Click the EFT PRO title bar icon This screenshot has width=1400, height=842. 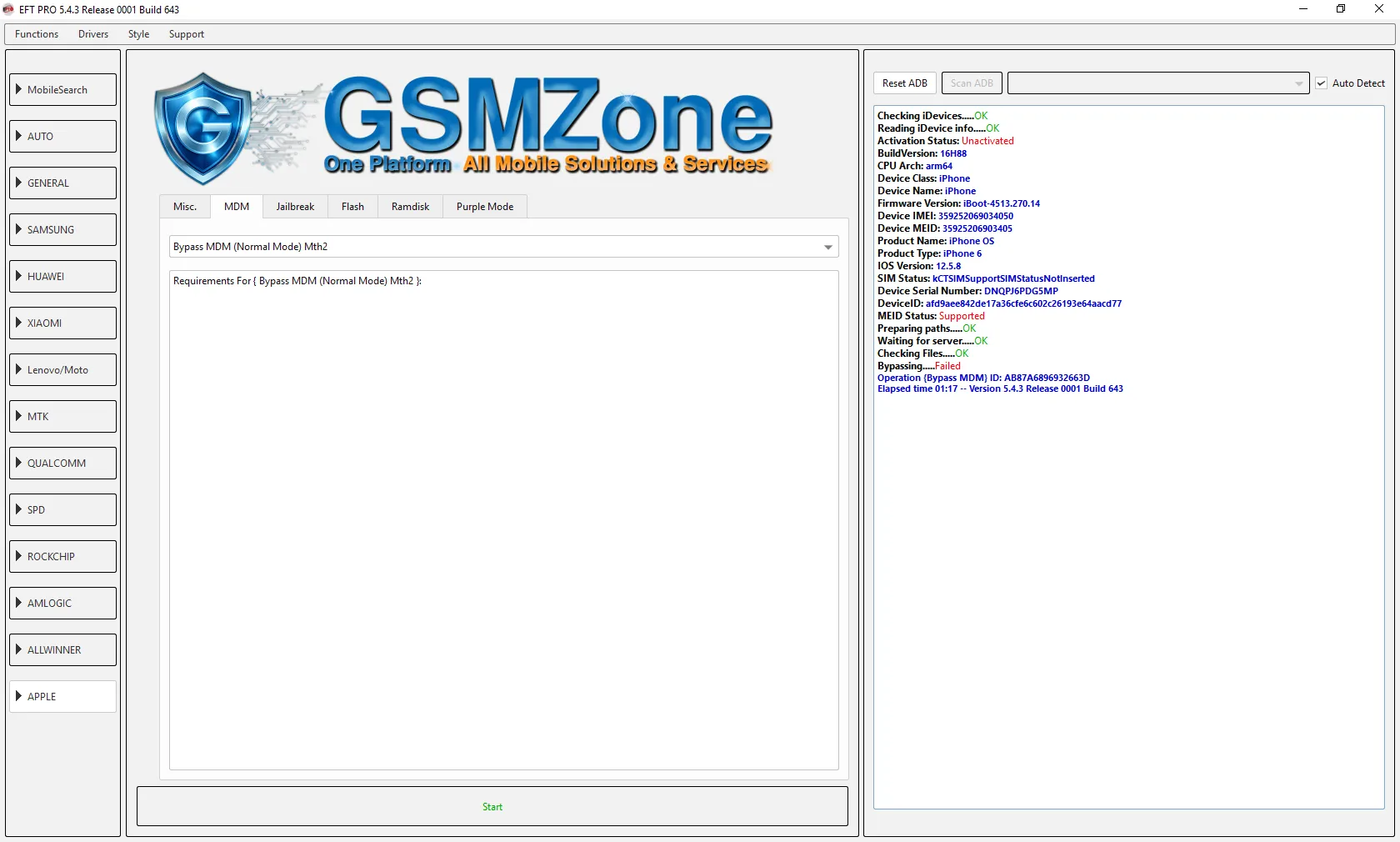tap(9, 9)
